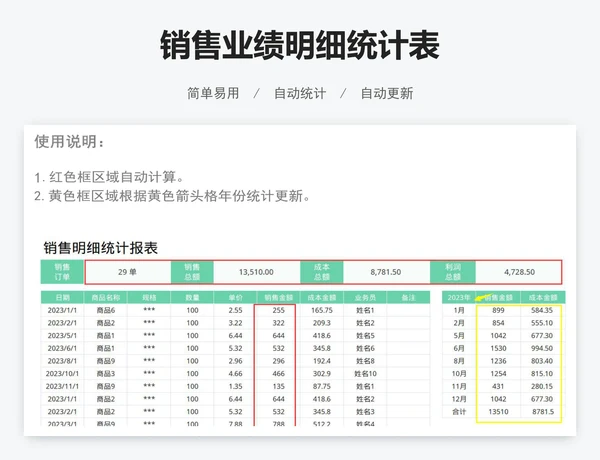
Task: Click instruction line 红色框区域自动计算
Action: point(109,177)
